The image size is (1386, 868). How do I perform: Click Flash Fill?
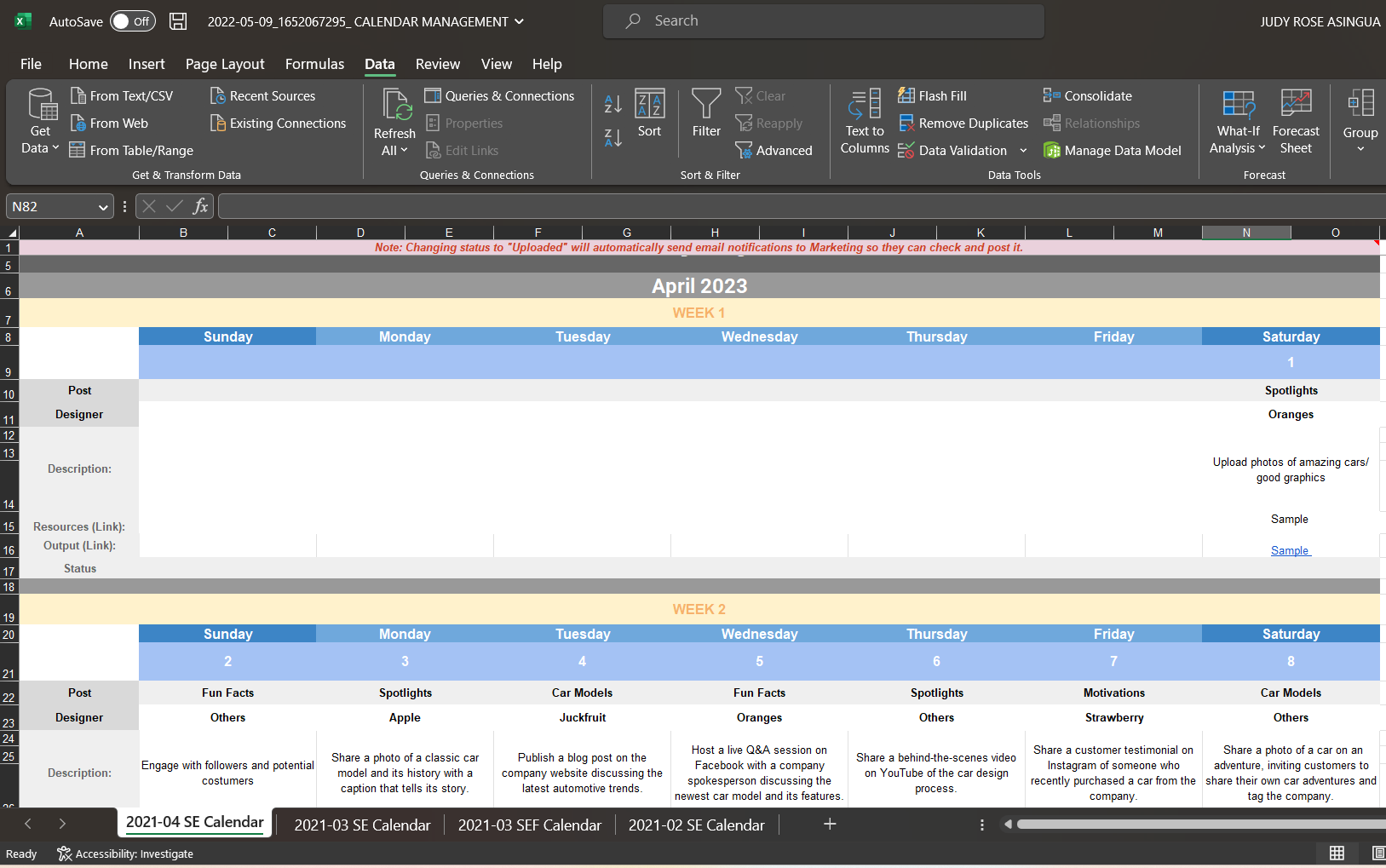[933, 95]
